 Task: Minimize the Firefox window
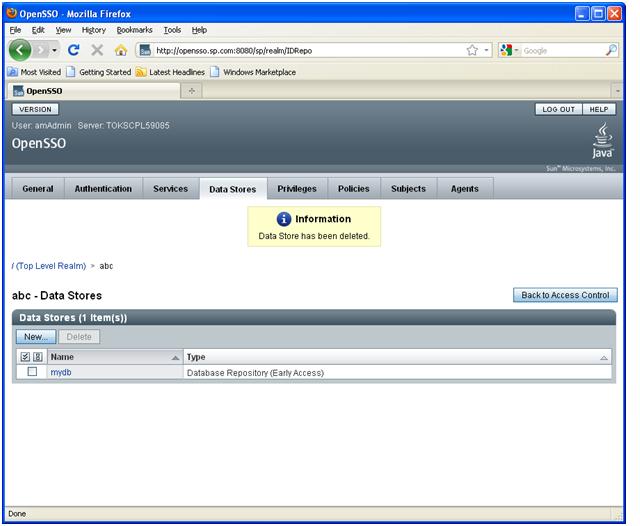point(582,13)
